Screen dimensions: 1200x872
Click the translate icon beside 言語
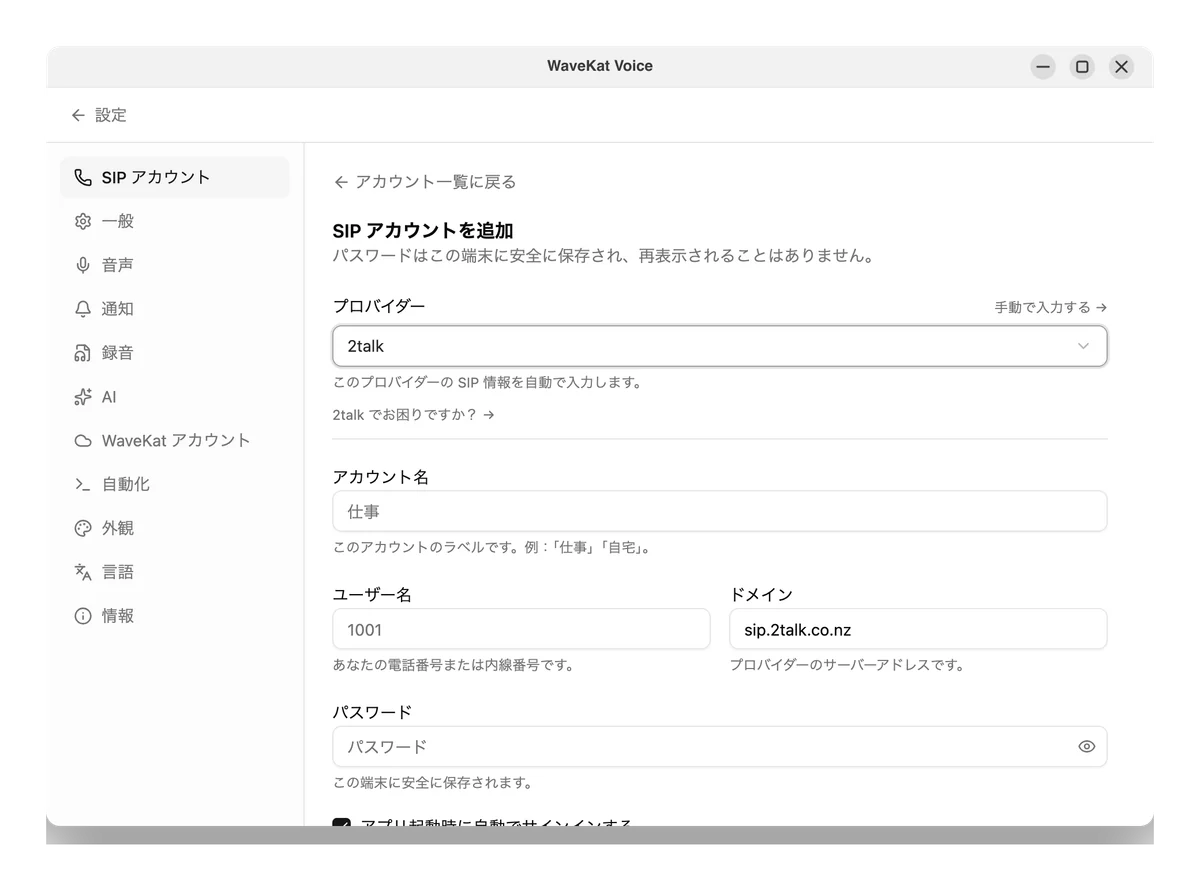coord(83,572)
